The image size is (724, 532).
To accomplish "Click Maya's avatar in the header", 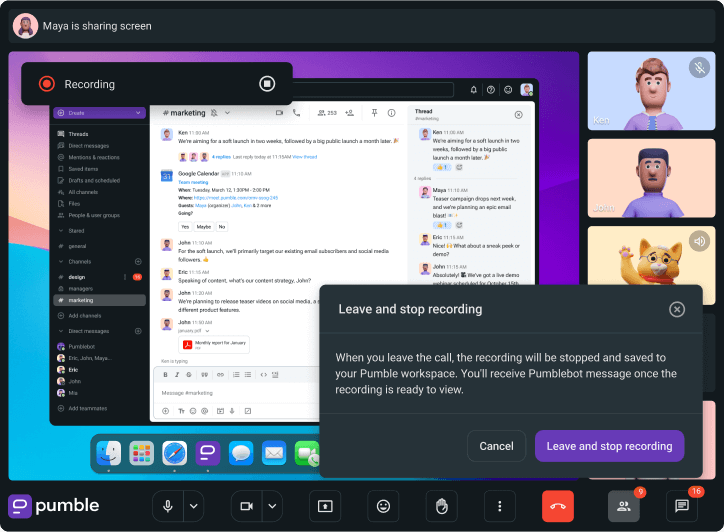I will click(25, 26).
